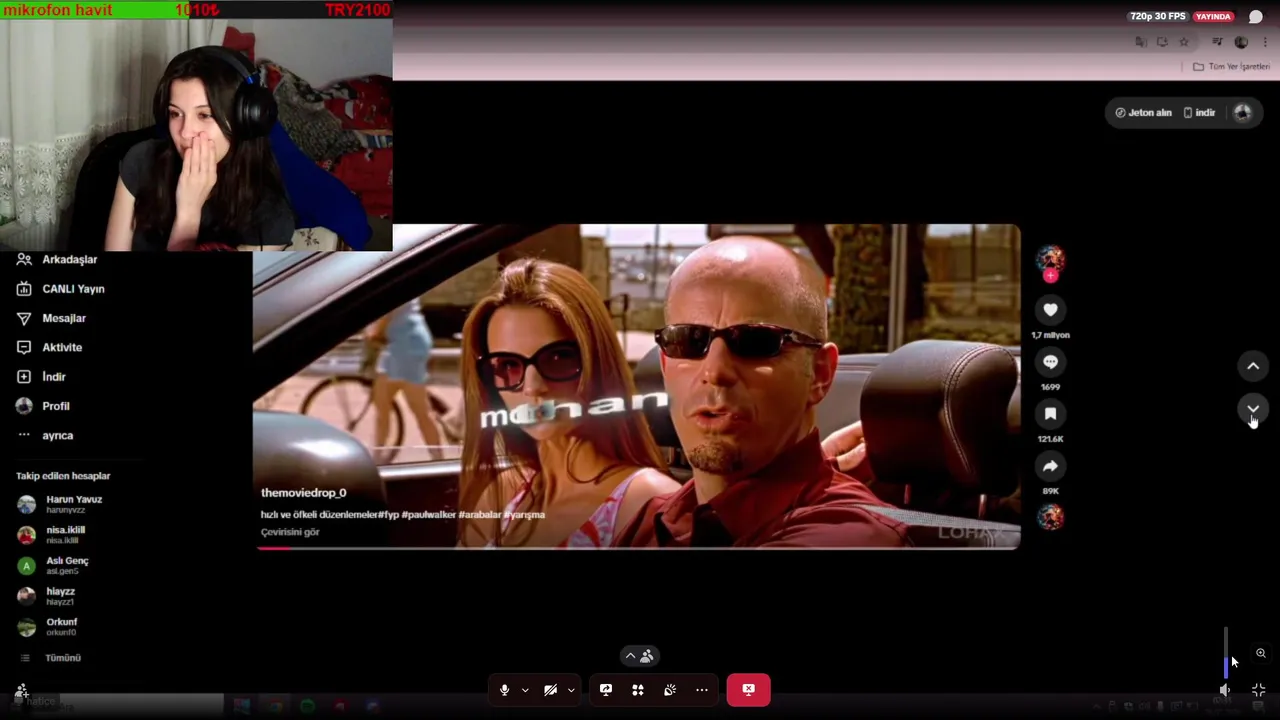Open more call options ellipsis
The image size is (1280, 720).
point(702,690)
